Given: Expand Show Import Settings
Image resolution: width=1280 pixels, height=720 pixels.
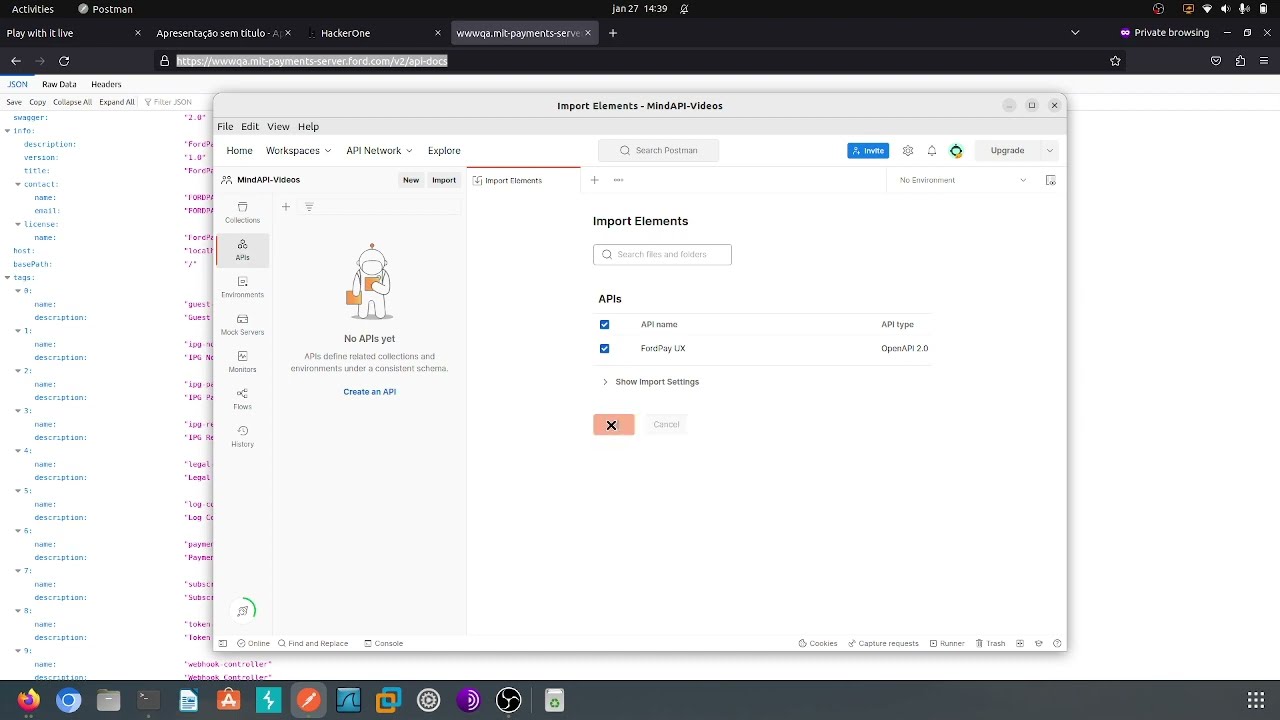Looking at the screenshot, I should (x=650, y=382).
